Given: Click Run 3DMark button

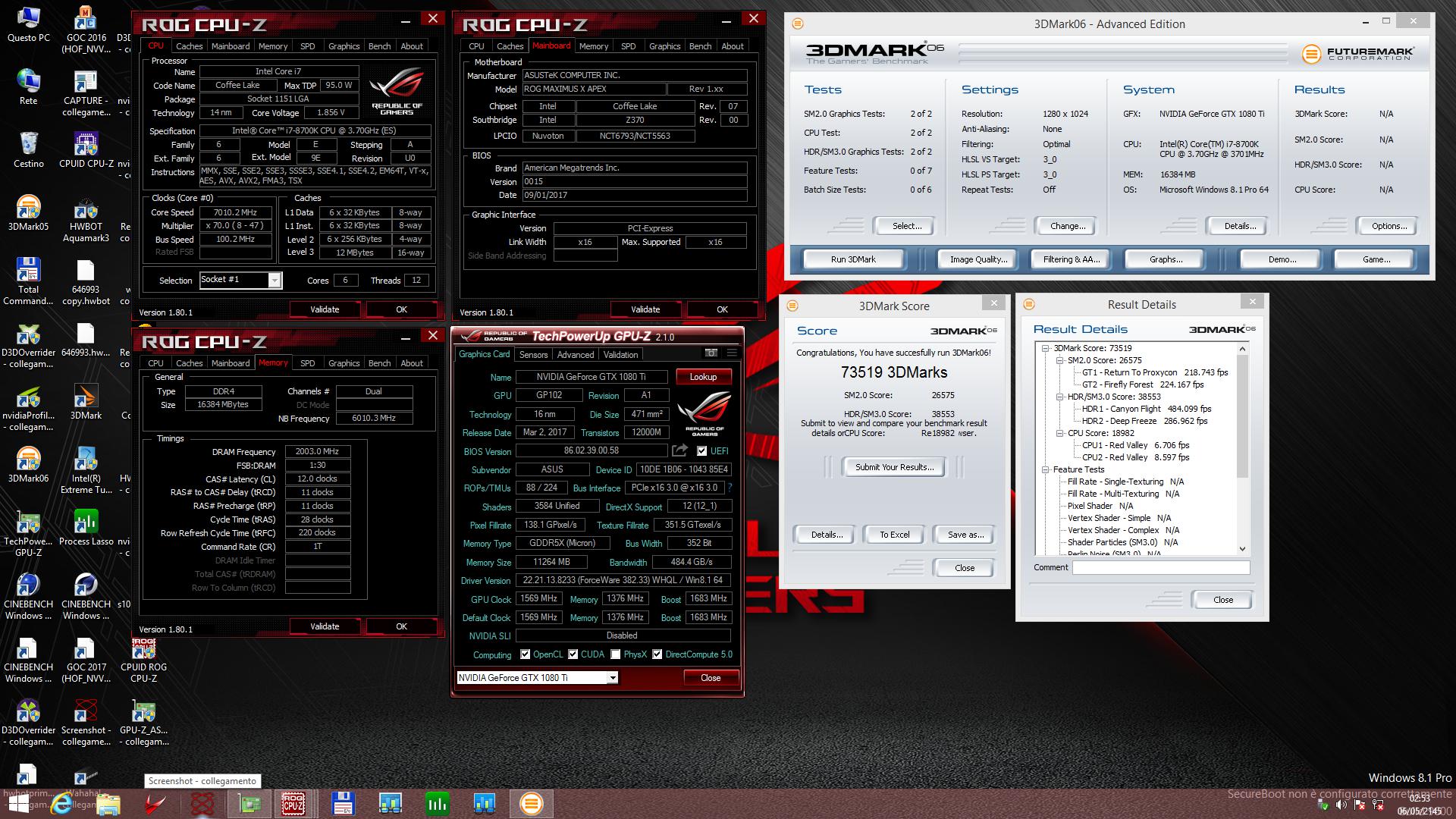Looking at the screenshot, I should tap(853, 259).
